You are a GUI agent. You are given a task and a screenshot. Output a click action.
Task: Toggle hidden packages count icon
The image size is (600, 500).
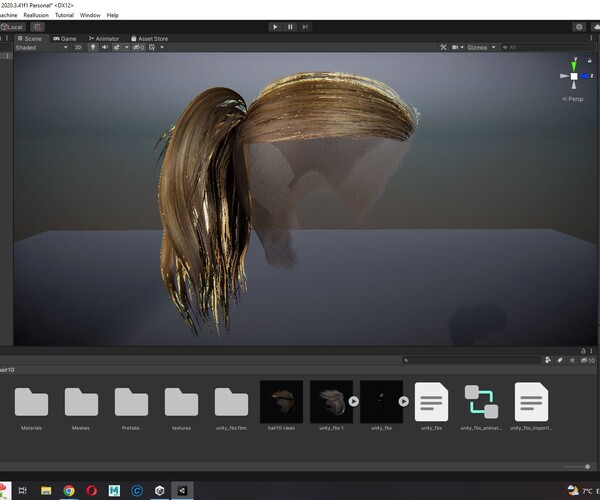588,360
